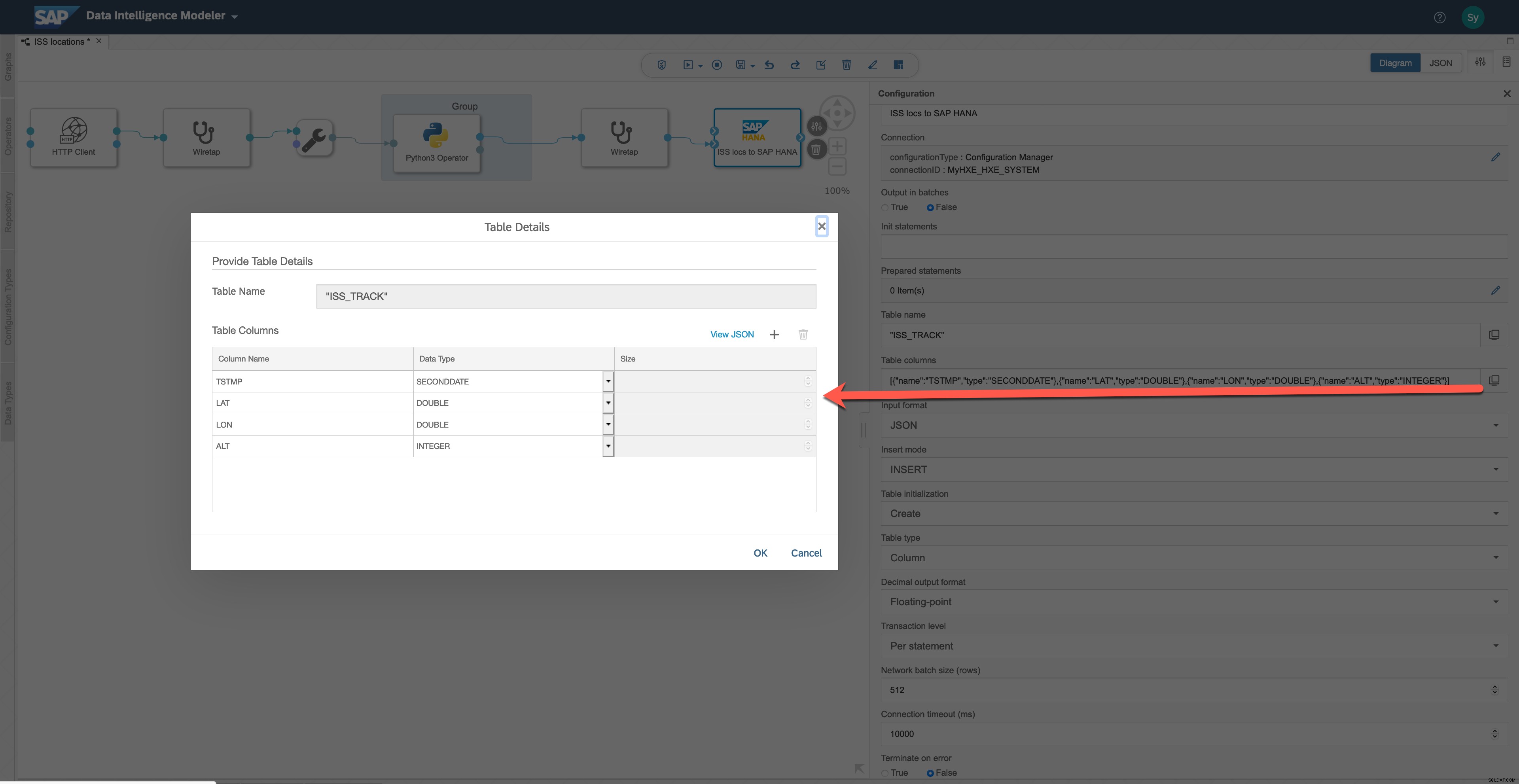The height and width of the screenshot is (784, 1519).
Task: Click the auto-layout grid toolbar icon
Action: tap(898, 65)
